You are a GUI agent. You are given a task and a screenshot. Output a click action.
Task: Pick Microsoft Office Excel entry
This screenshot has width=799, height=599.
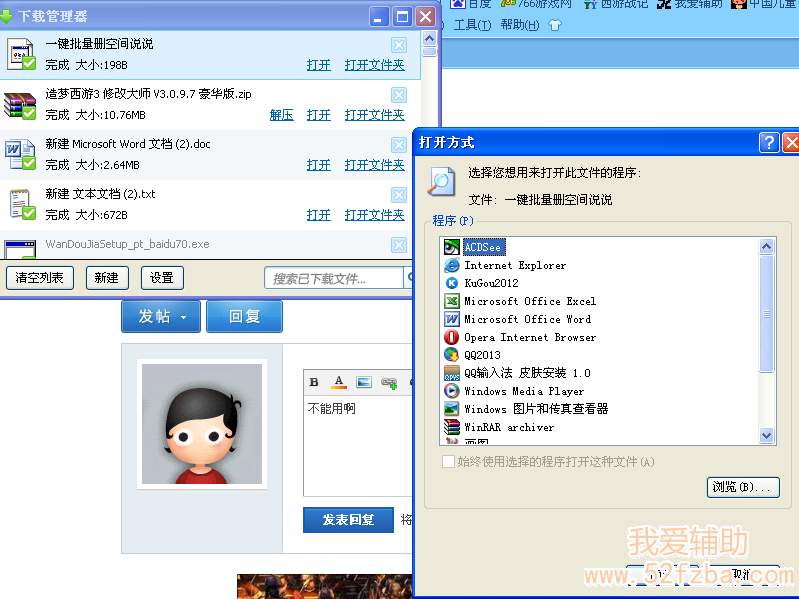(529, 301)
